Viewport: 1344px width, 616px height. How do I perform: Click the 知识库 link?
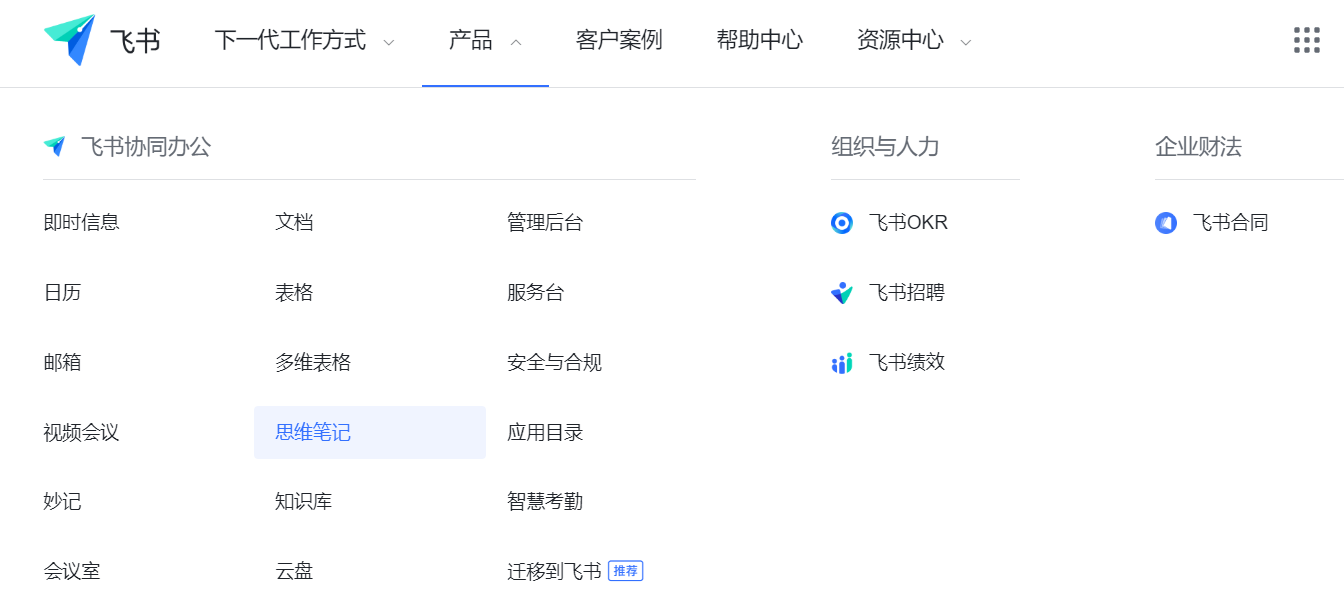pos(303,501)
